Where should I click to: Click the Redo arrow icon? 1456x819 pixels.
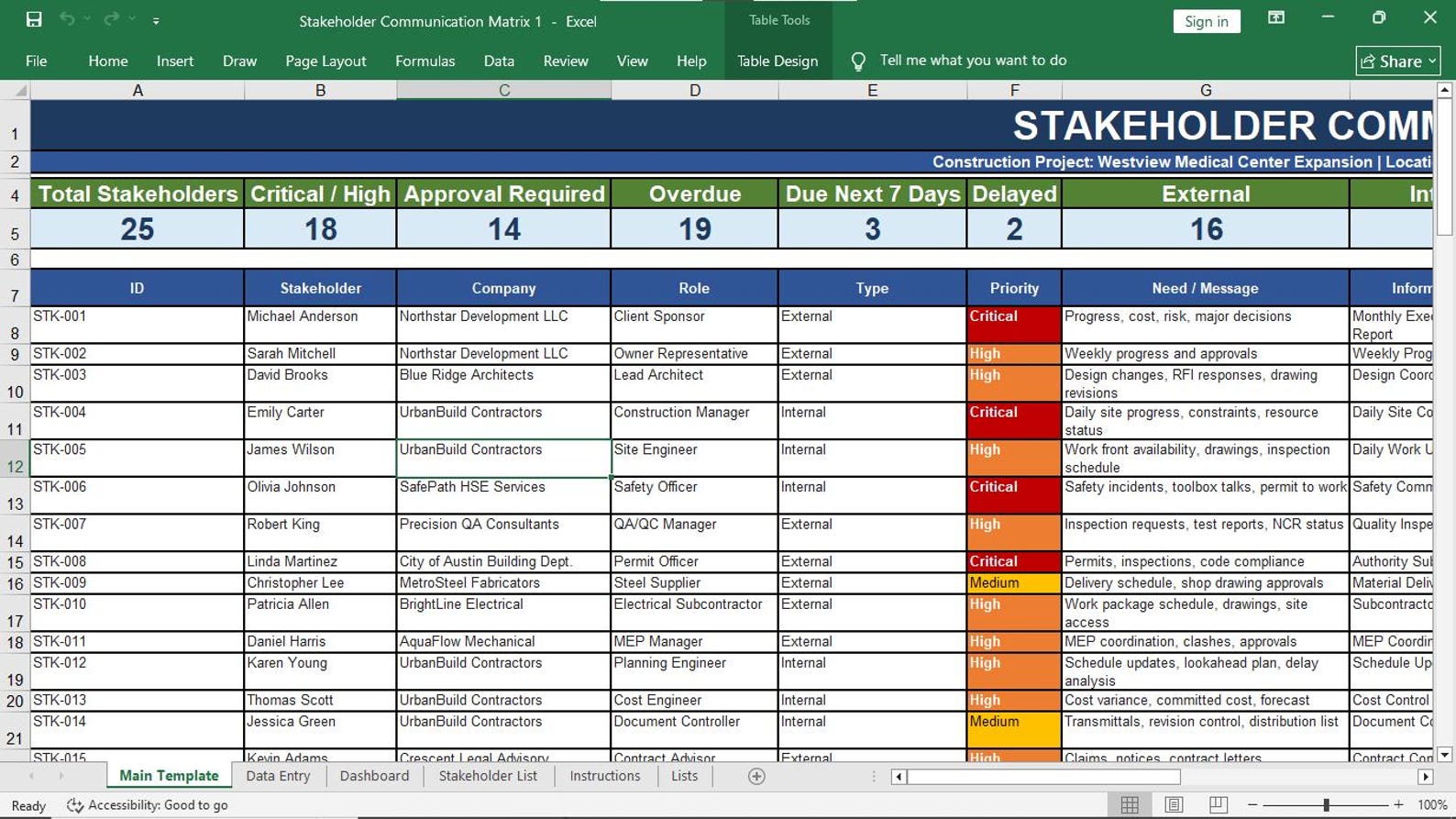coord(111,19)
